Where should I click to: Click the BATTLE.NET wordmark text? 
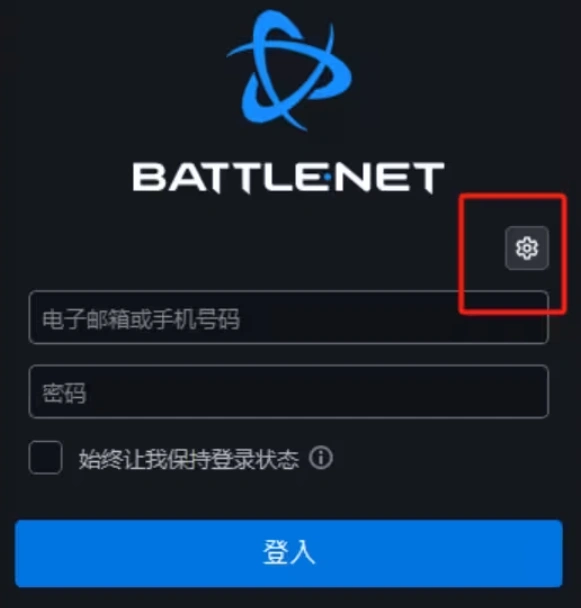point(289,178)
